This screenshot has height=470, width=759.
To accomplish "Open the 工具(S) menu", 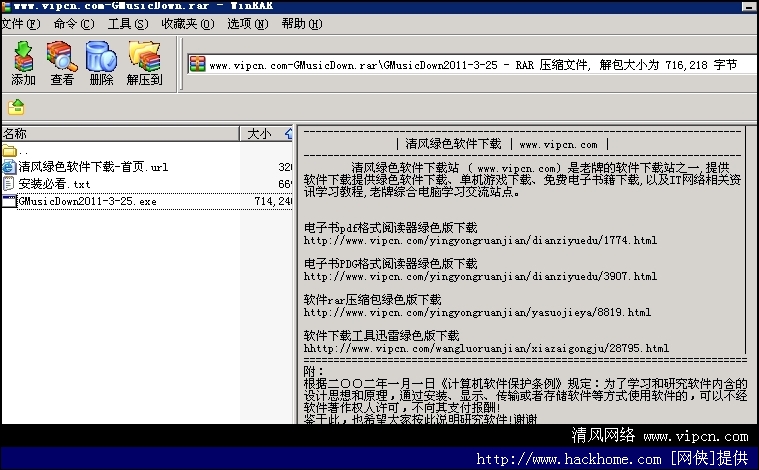I will point(128,24).
